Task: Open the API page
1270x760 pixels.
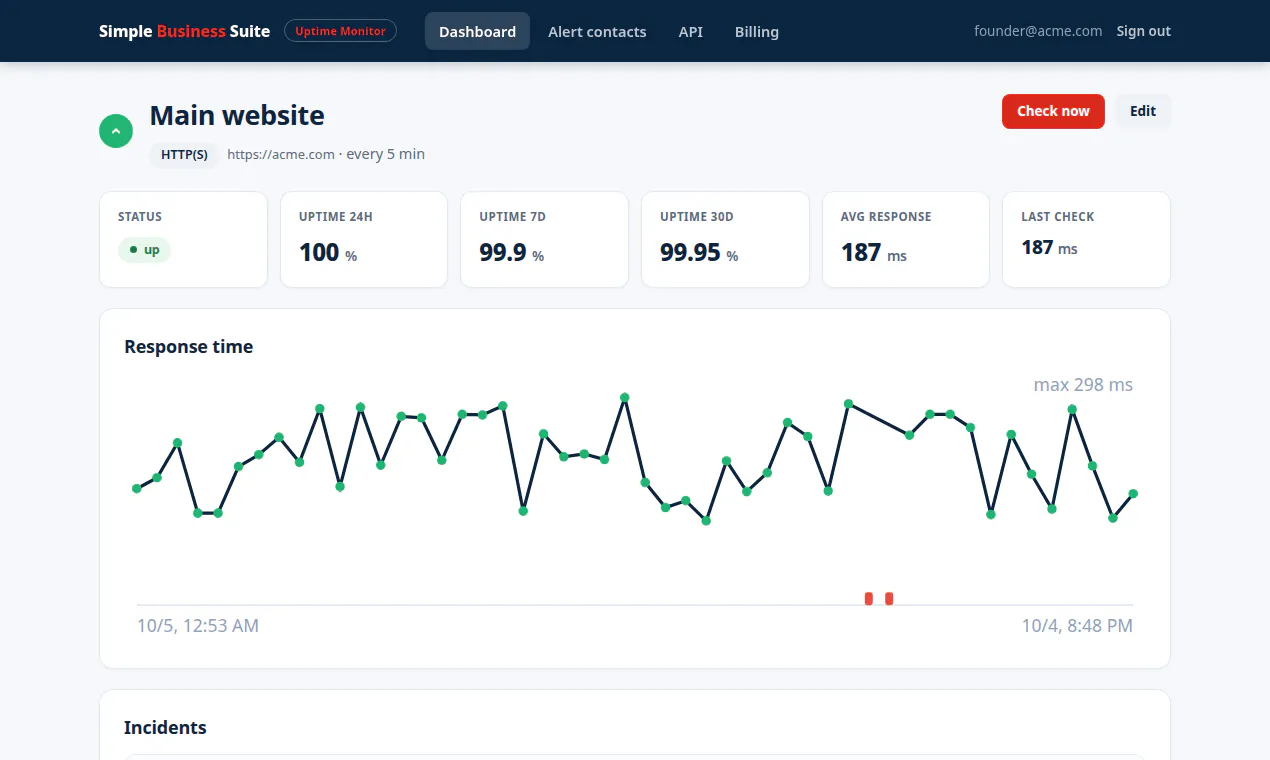Action: pos(691,31)
